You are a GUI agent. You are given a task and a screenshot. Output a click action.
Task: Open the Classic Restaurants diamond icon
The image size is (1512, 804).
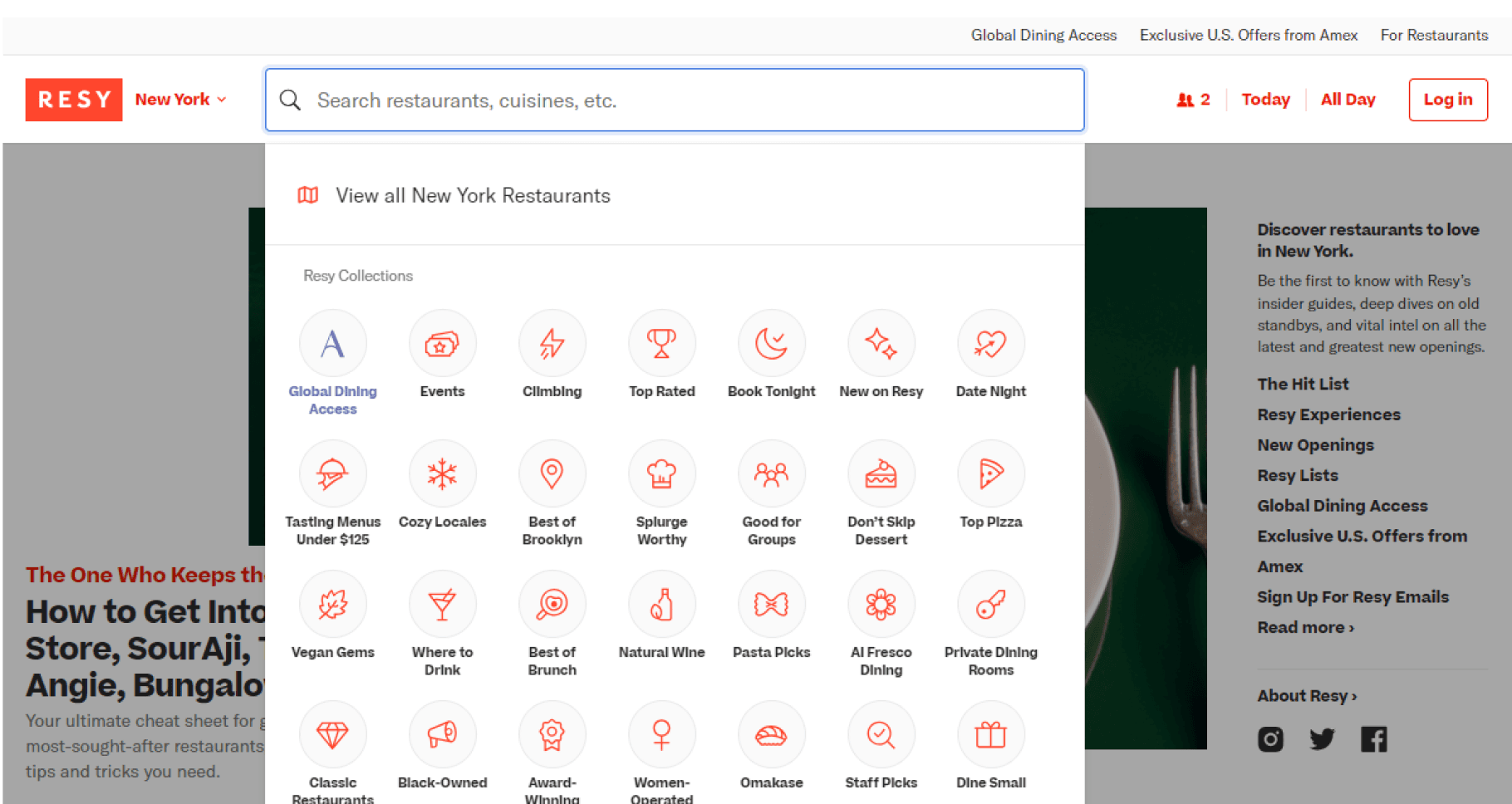332,734
